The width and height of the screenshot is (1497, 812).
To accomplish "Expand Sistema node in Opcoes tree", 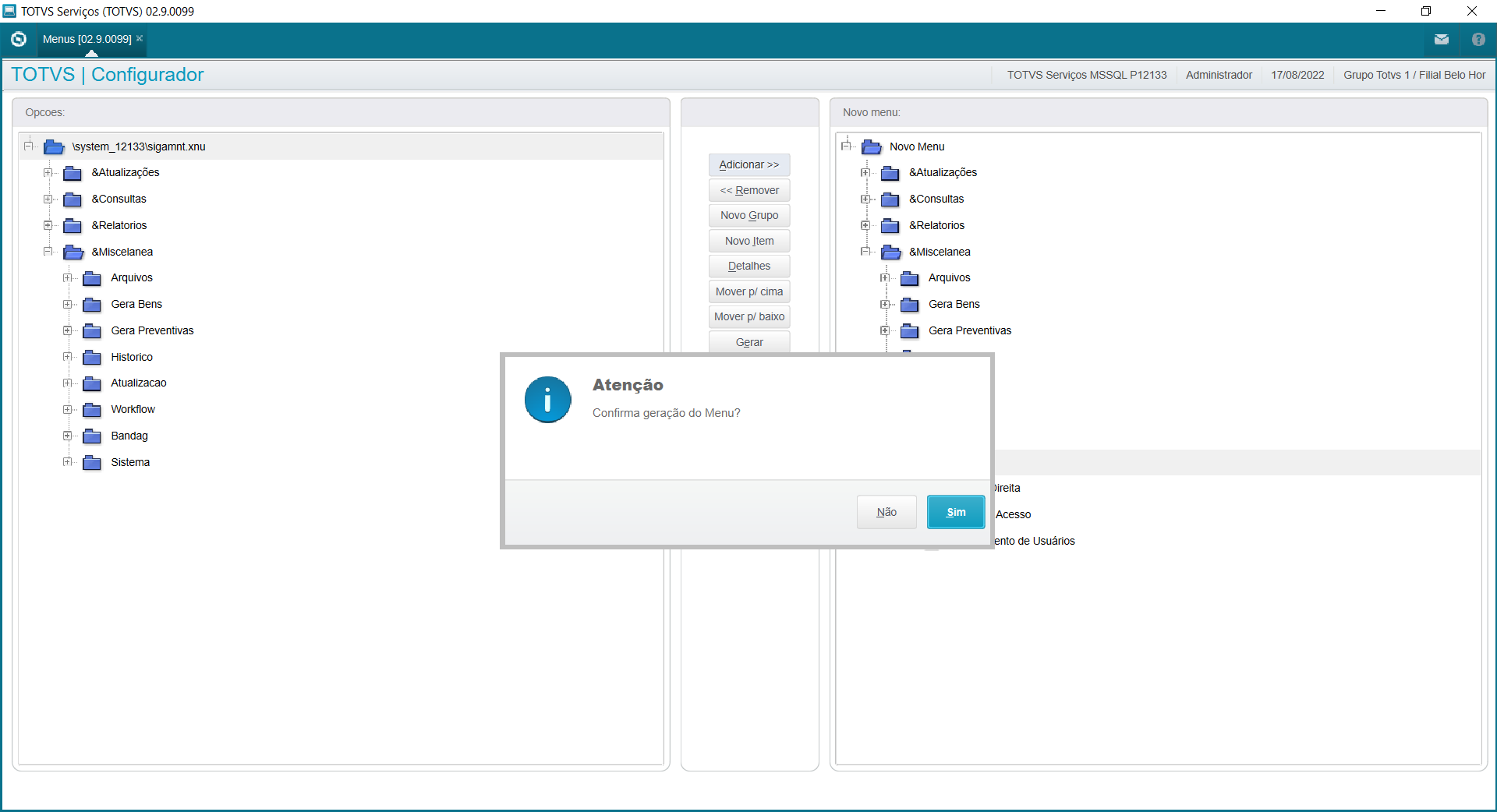I will click(x=68, y=462).
